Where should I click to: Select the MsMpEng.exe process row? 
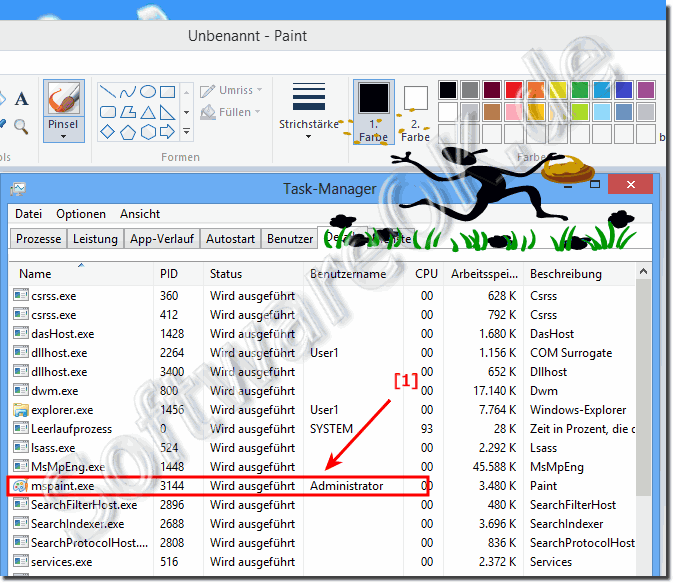pyautogui.click(x=322, y=467)
